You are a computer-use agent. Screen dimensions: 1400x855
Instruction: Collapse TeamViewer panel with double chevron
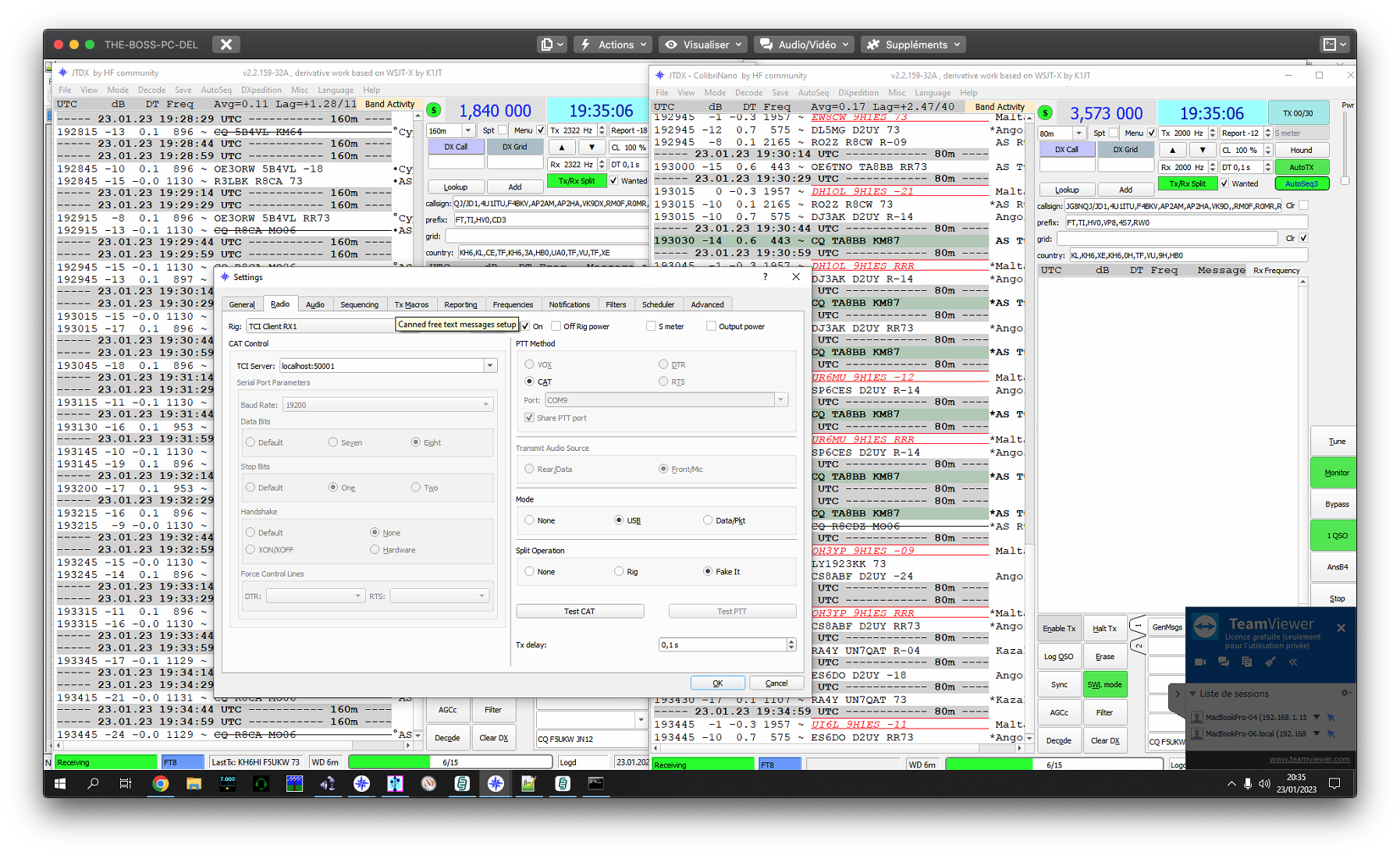pos(1293,662)
